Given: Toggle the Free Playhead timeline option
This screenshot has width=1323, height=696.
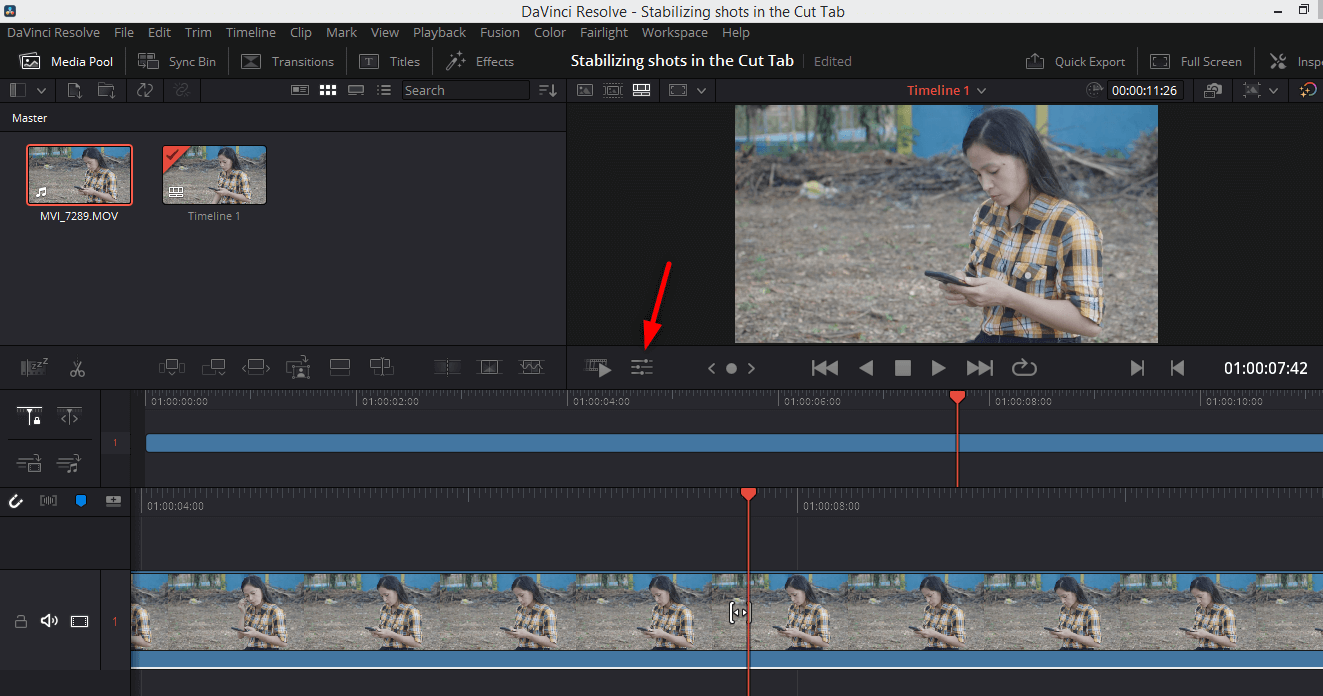Looking at the screenshot, I should (x=69, y=416).
